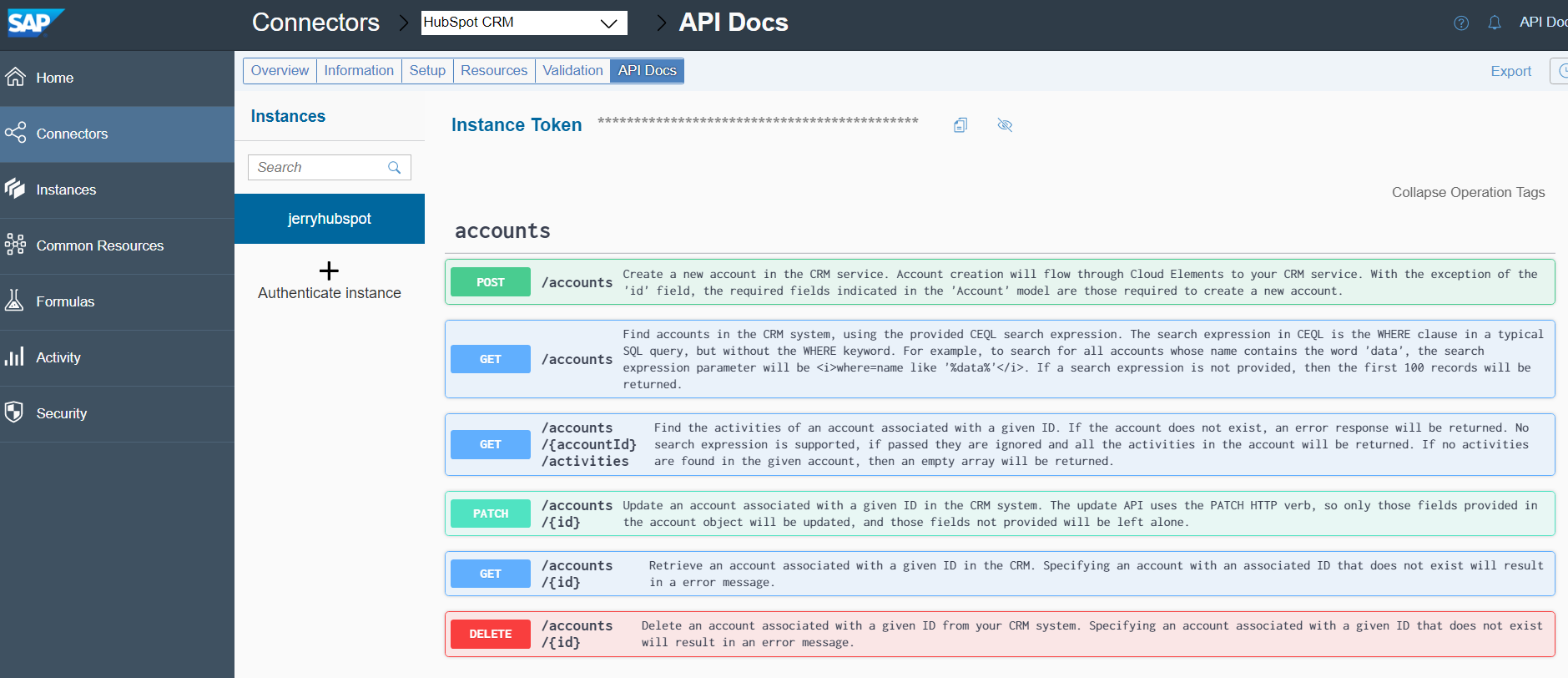Viewport: 1568px width, 678px height.
Task: Go to the Activity section
Action: [x=58, y=357]
